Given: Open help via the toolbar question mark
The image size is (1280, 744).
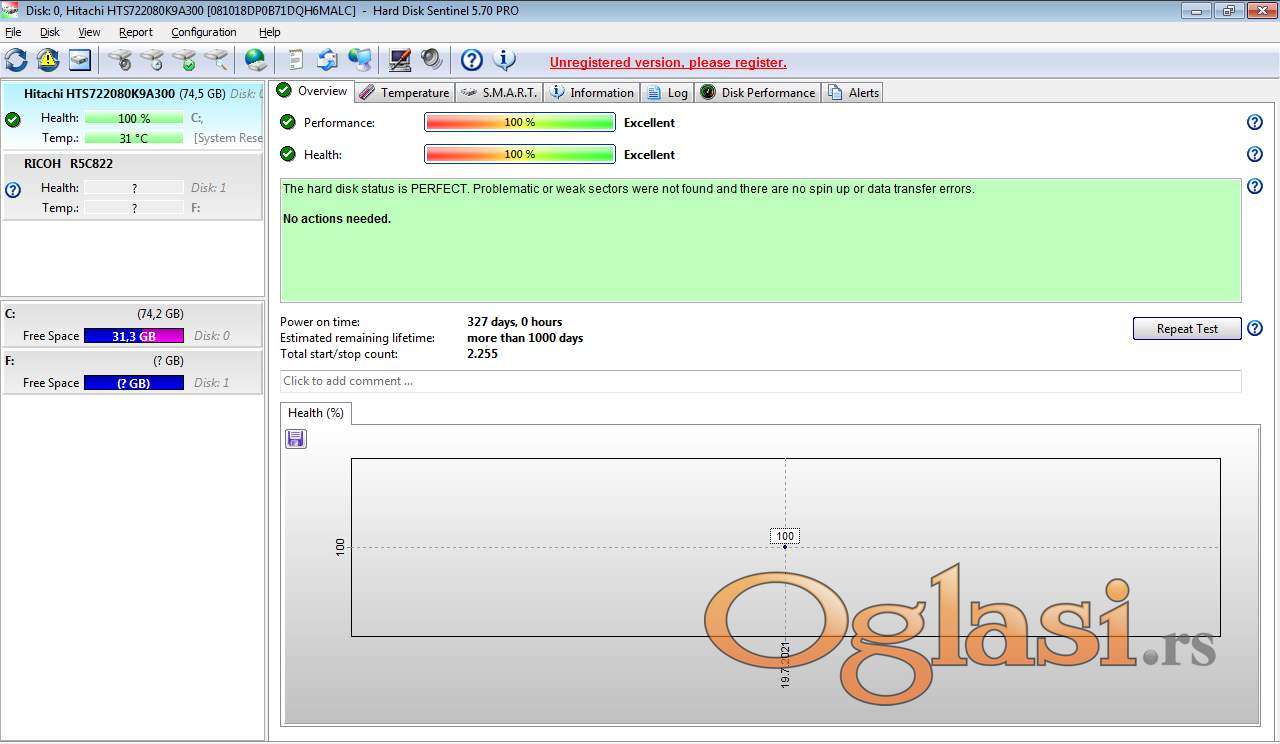Looking at the screenshot, I should 472,60.
